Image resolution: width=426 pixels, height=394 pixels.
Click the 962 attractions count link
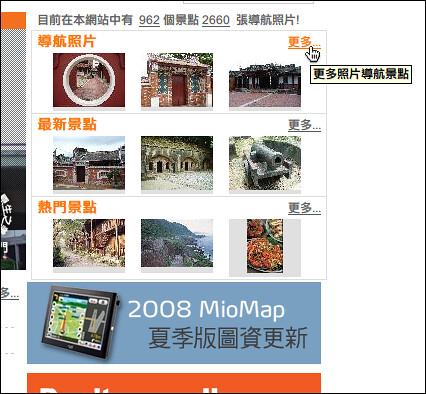tap(149, 20)
